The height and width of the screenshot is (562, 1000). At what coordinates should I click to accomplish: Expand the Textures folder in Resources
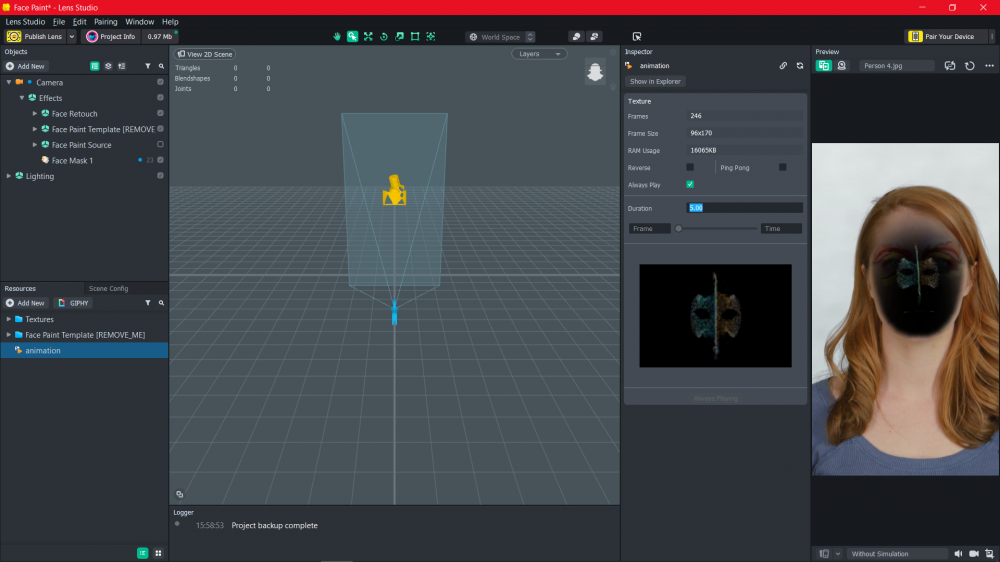[9, 319]
